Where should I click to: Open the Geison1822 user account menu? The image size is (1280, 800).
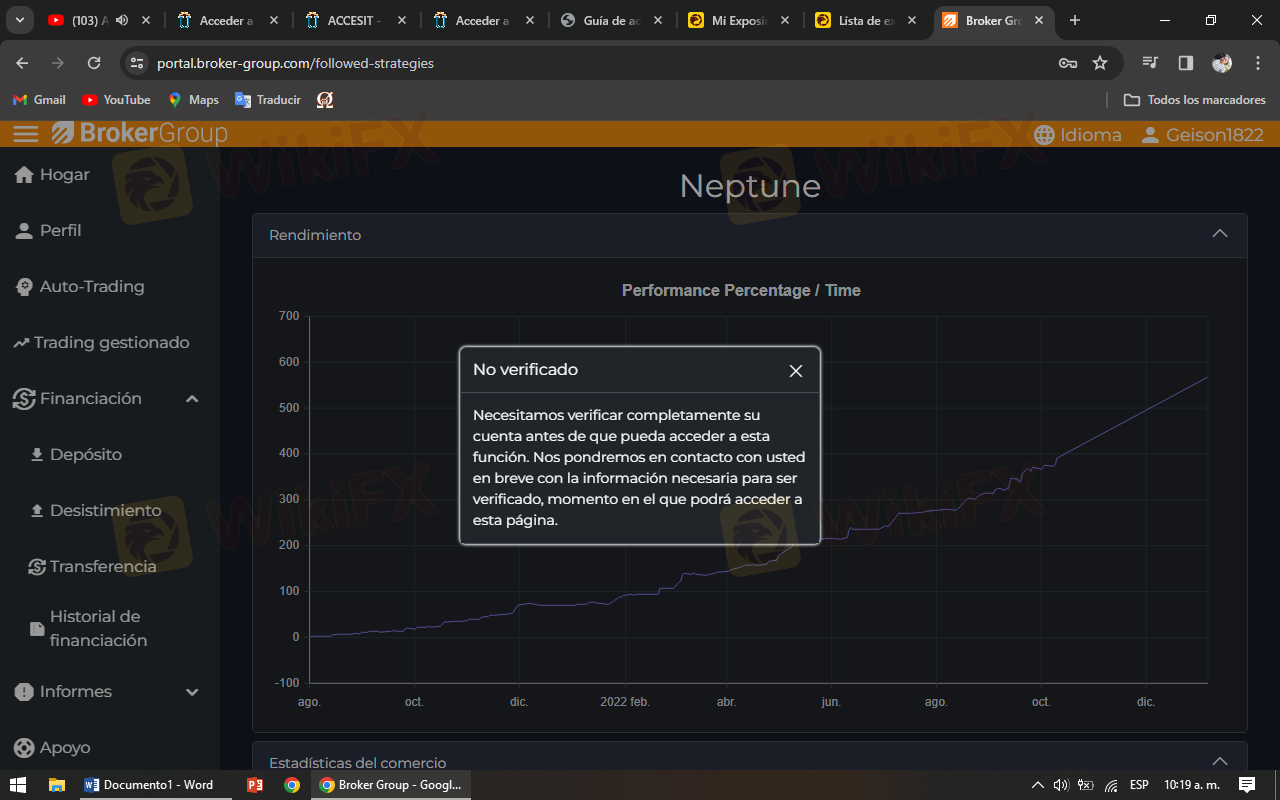1203,135
